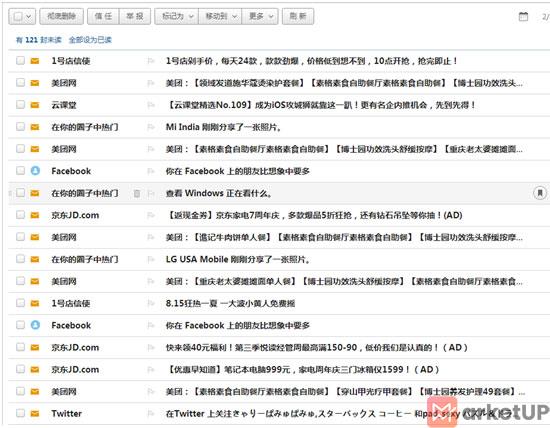Click the envelope icon of the 家电7周年庆 email
550x428 pixels.
point(35,215)
